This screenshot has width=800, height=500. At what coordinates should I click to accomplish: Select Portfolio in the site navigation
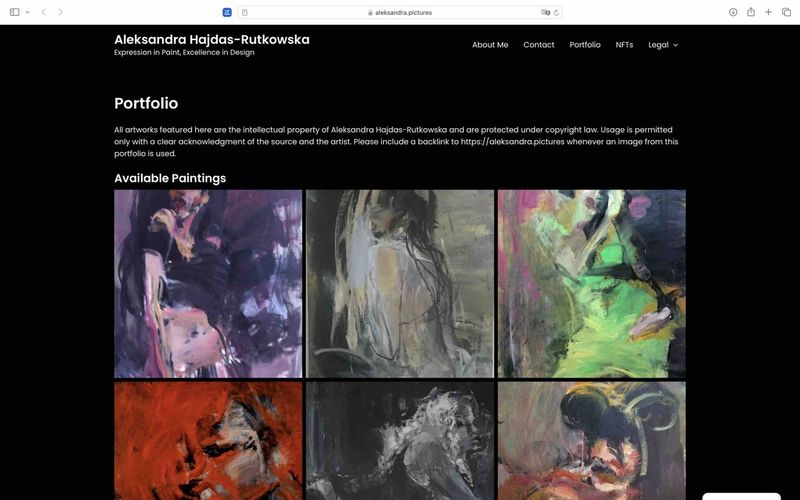click(585, 45)
